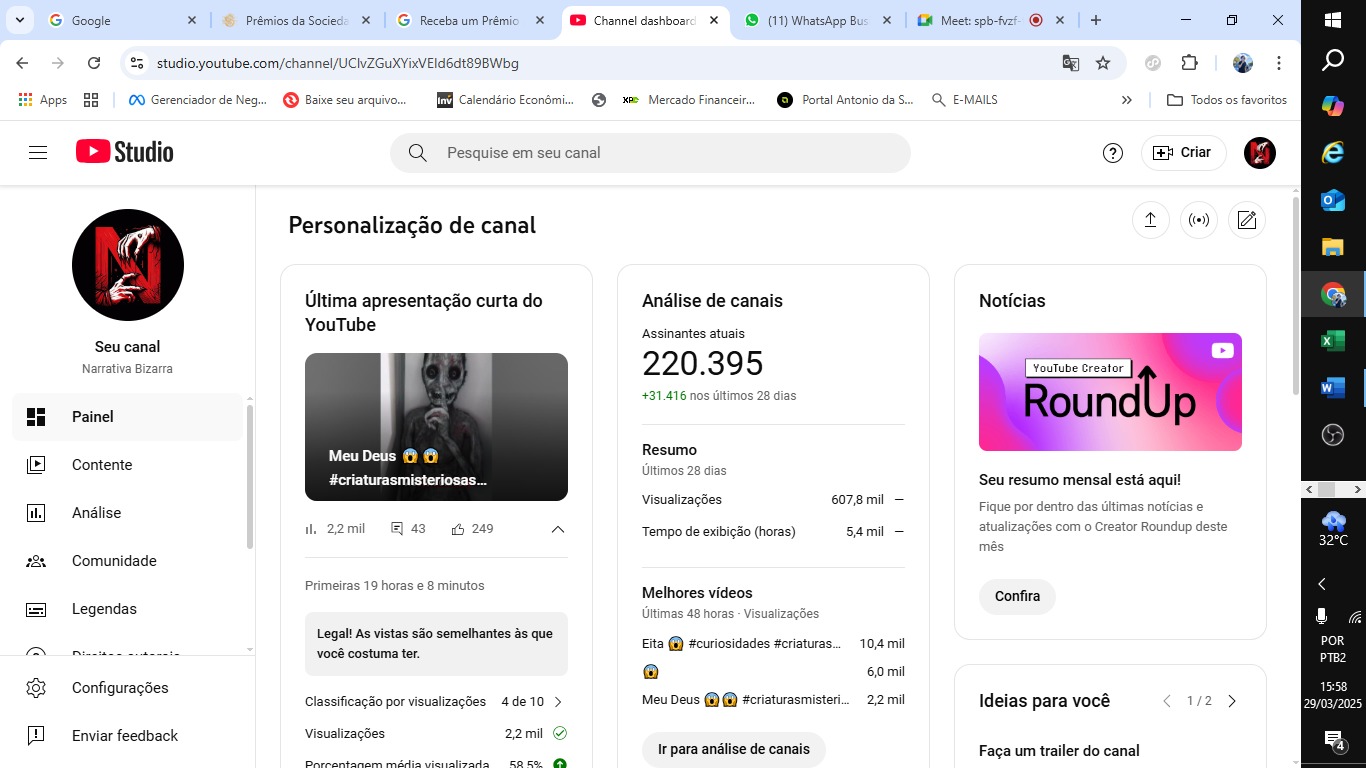
Task: Show more bookmarks with the double chevron
Action: click(1127, 100)
